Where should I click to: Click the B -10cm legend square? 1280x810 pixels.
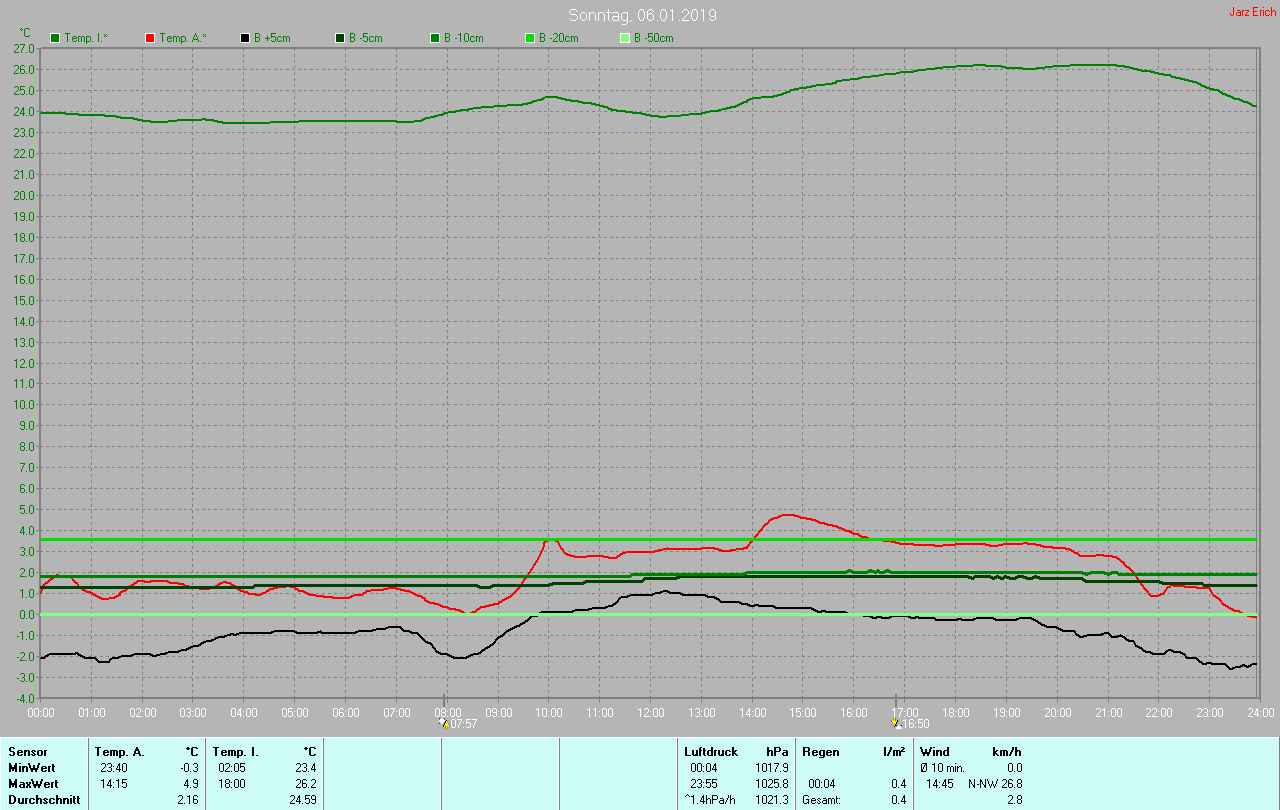pyautogui.click(x=435, y=38)
